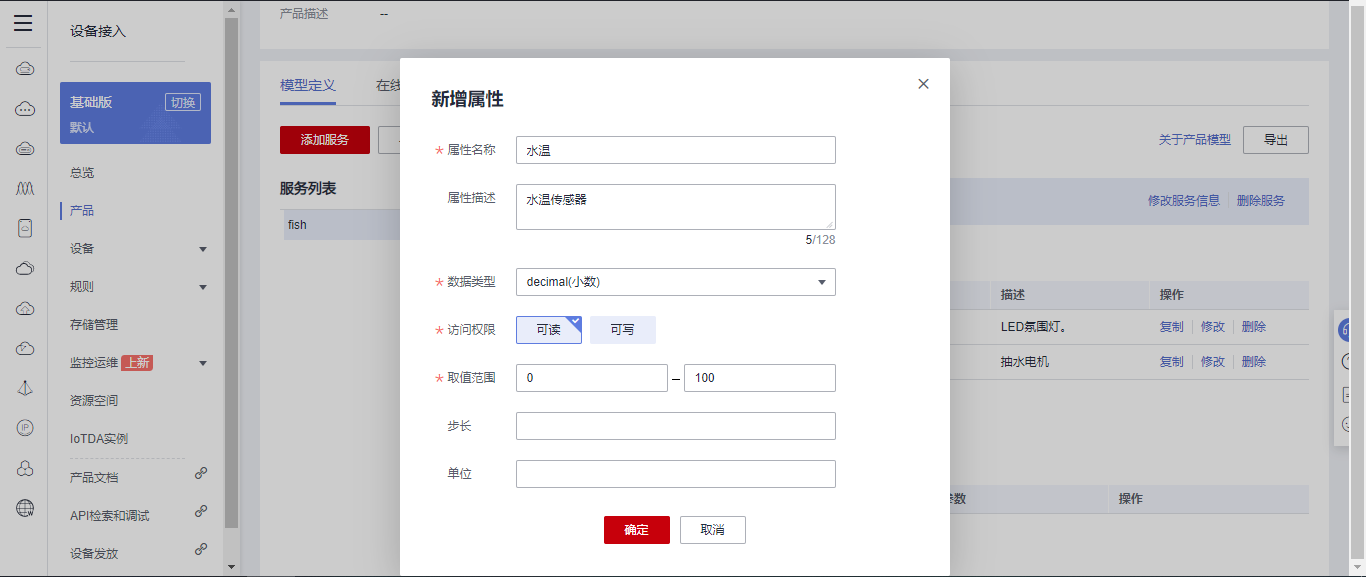Screen dimensions: 1366x577
Task: Open 资源空间 in the sidebar
Action: pos(94,401)
